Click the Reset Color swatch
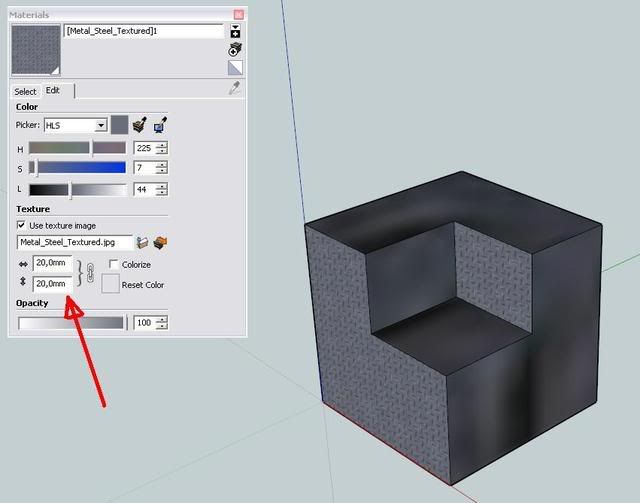 (110, 284)
